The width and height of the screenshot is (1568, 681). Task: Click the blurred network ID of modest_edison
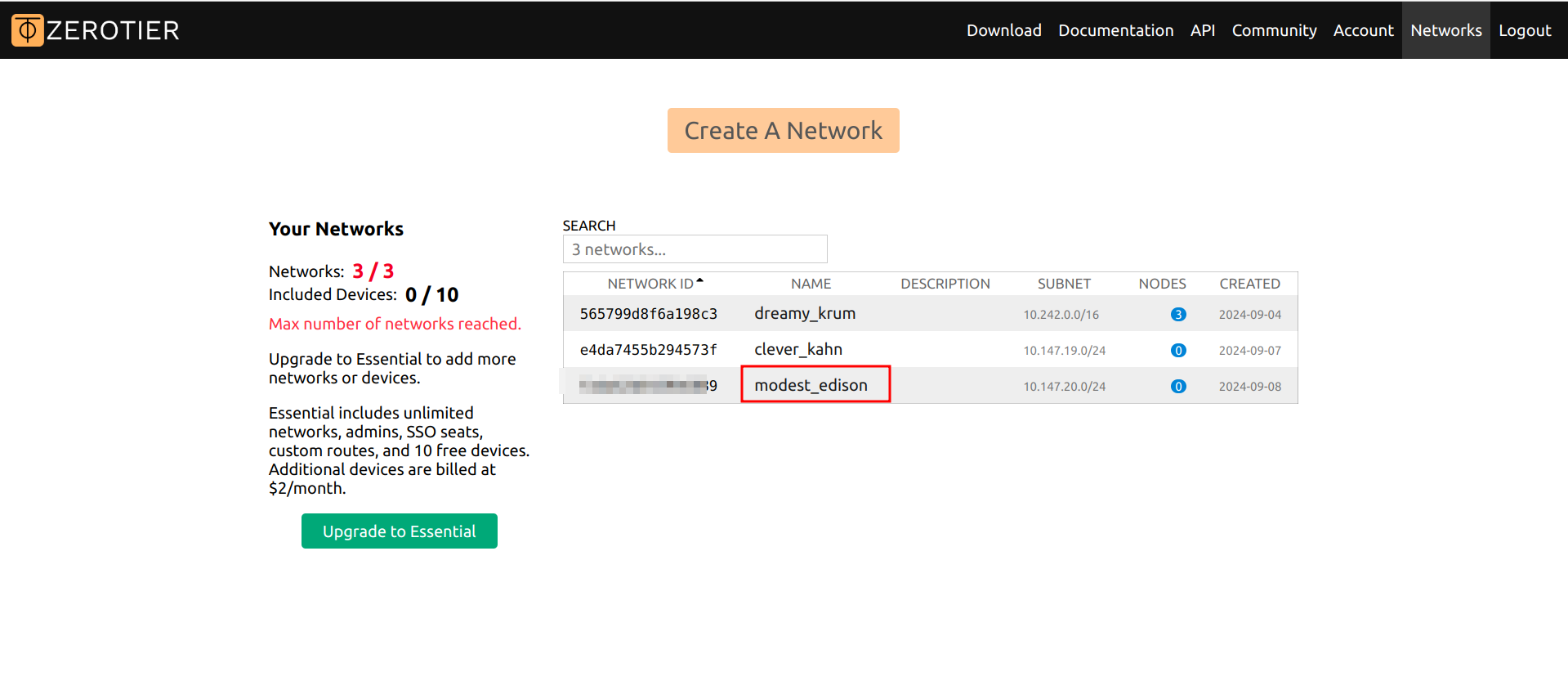click(648, 386)
